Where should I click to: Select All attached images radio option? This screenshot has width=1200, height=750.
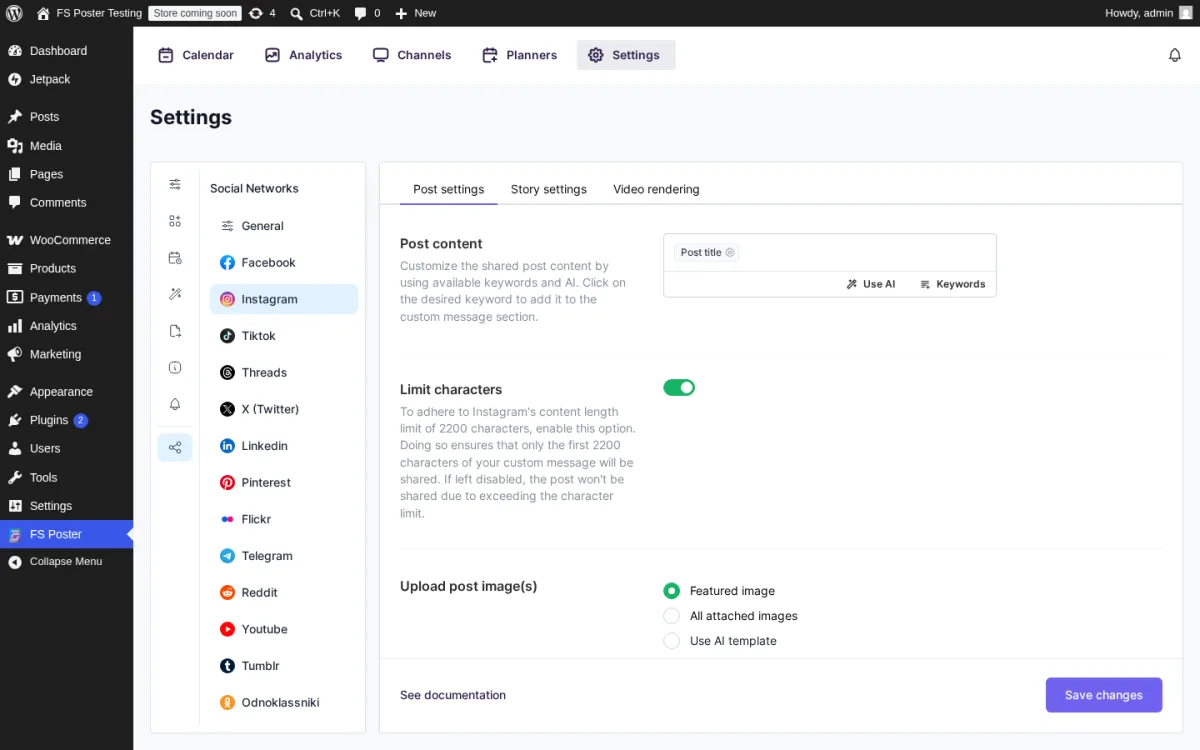coord(671,616)
